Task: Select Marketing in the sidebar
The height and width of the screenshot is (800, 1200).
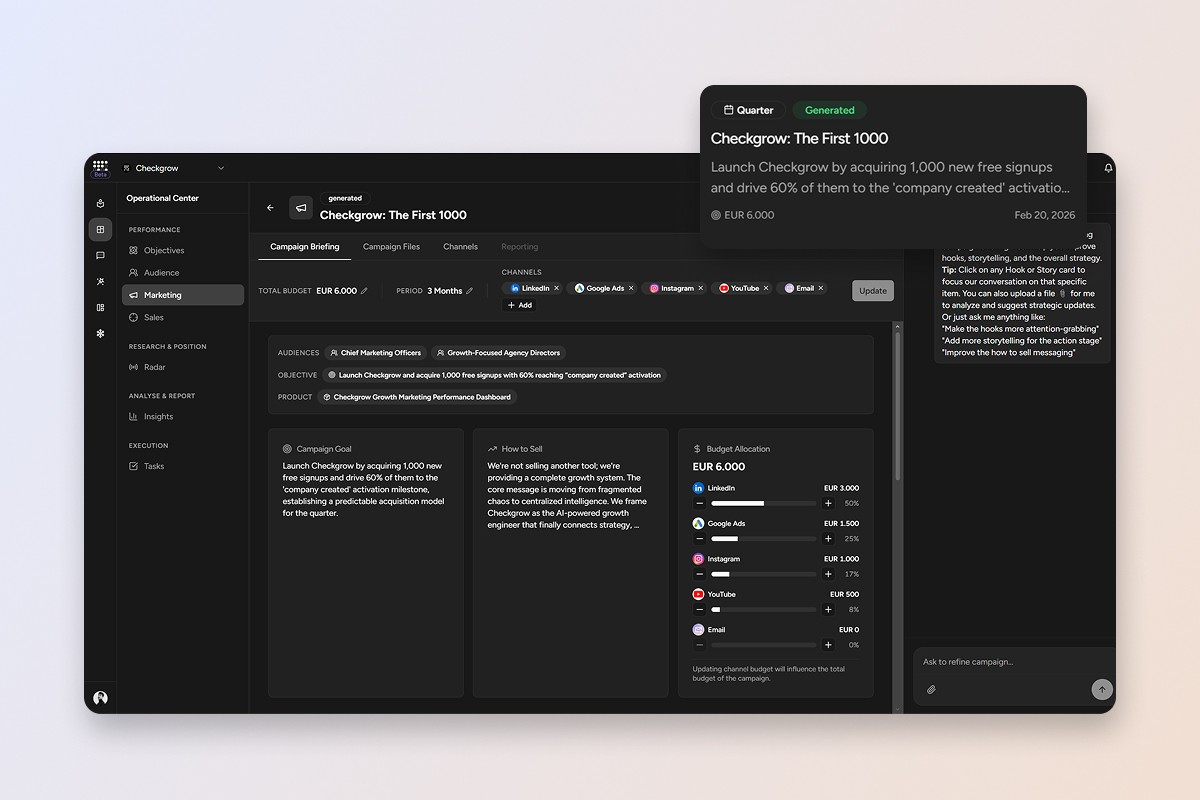Action: point(183,295)
